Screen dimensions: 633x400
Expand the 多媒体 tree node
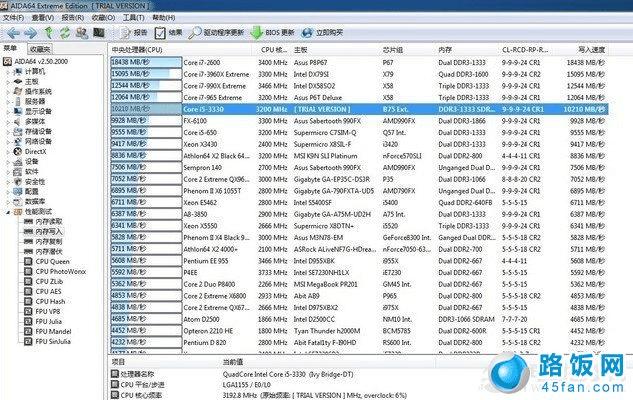click(8, 121)
